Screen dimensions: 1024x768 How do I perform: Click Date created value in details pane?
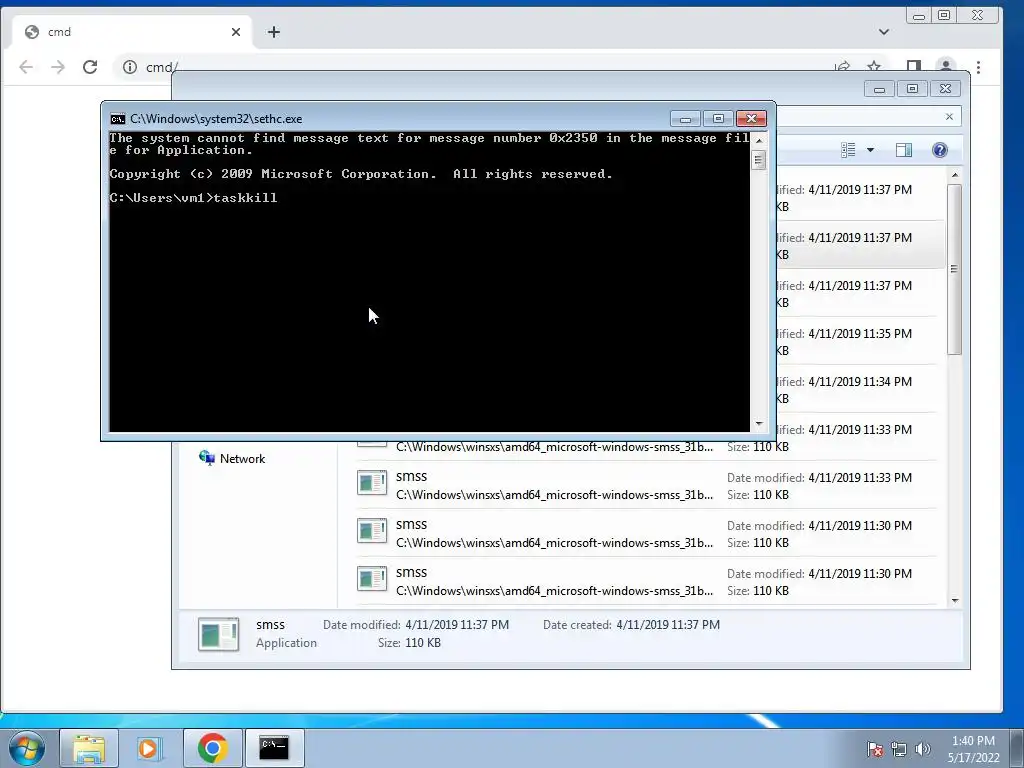[668, 625]
